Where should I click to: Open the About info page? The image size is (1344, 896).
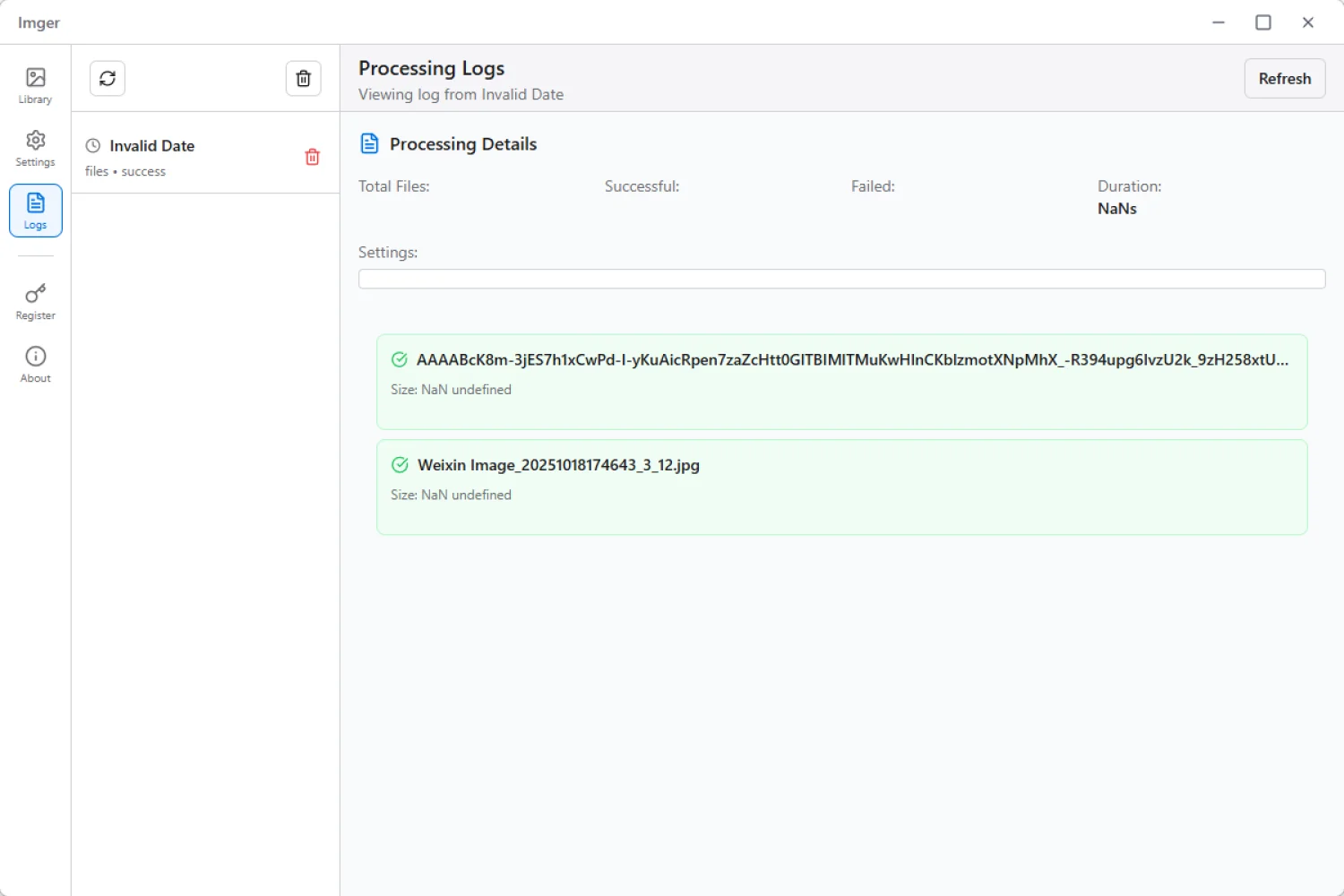(x=36, y=365)
